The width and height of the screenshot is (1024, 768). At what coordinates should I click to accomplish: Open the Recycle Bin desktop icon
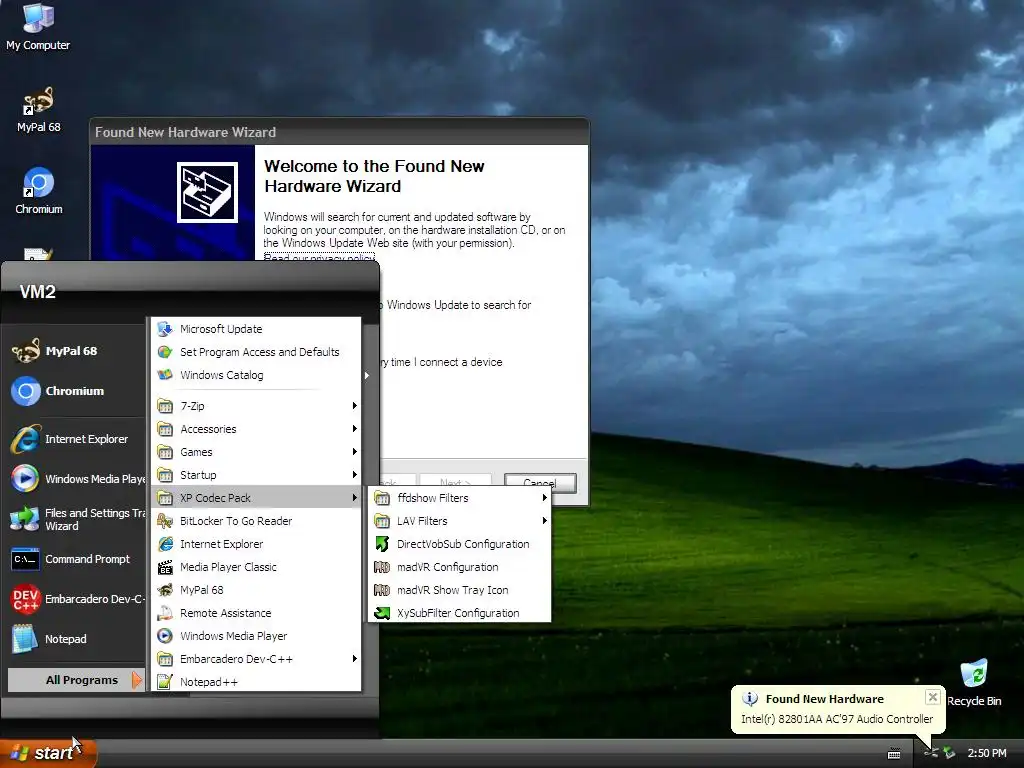974,683
